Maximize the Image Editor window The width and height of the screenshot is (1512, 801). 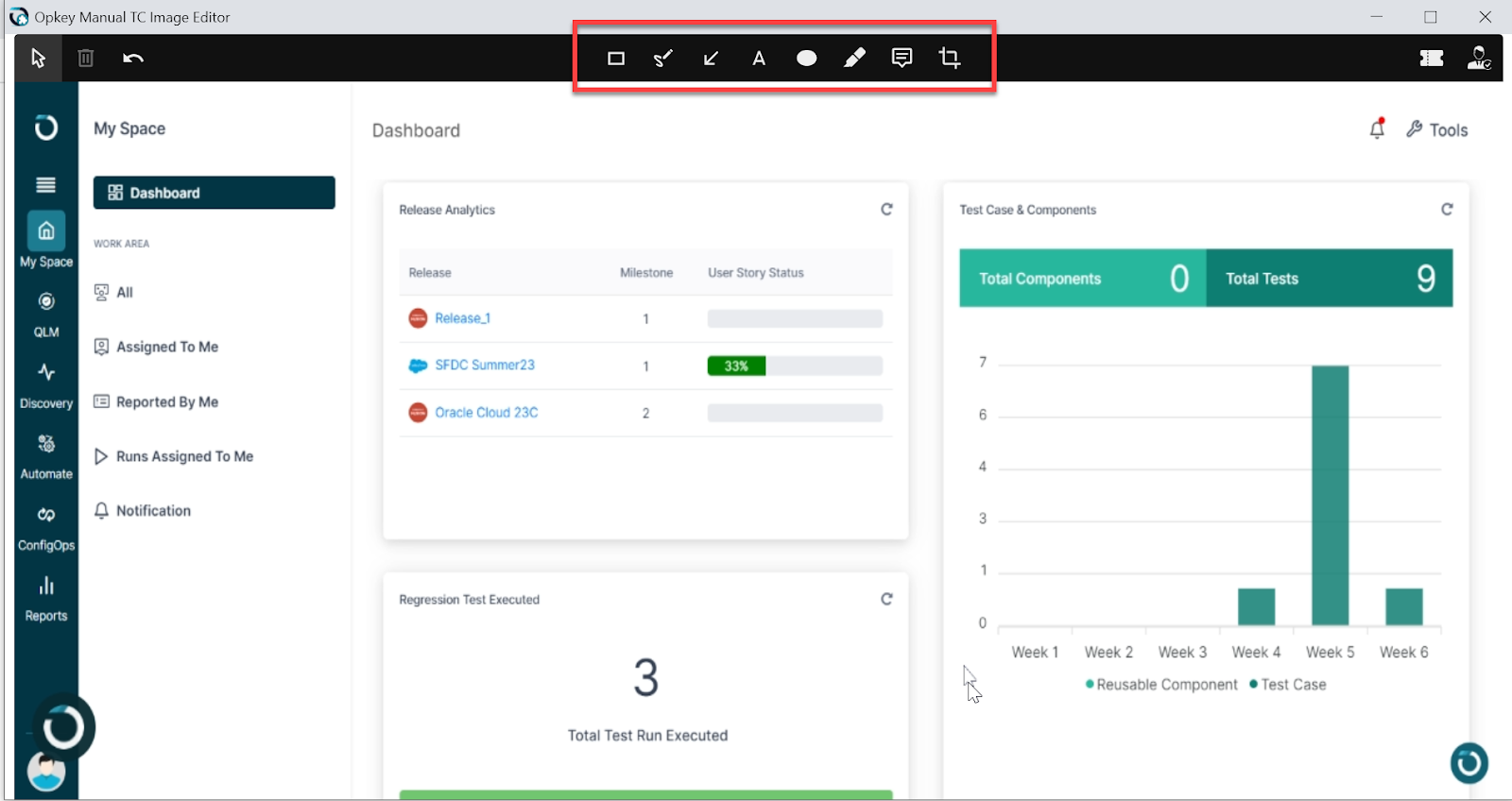pos(1431,17)
